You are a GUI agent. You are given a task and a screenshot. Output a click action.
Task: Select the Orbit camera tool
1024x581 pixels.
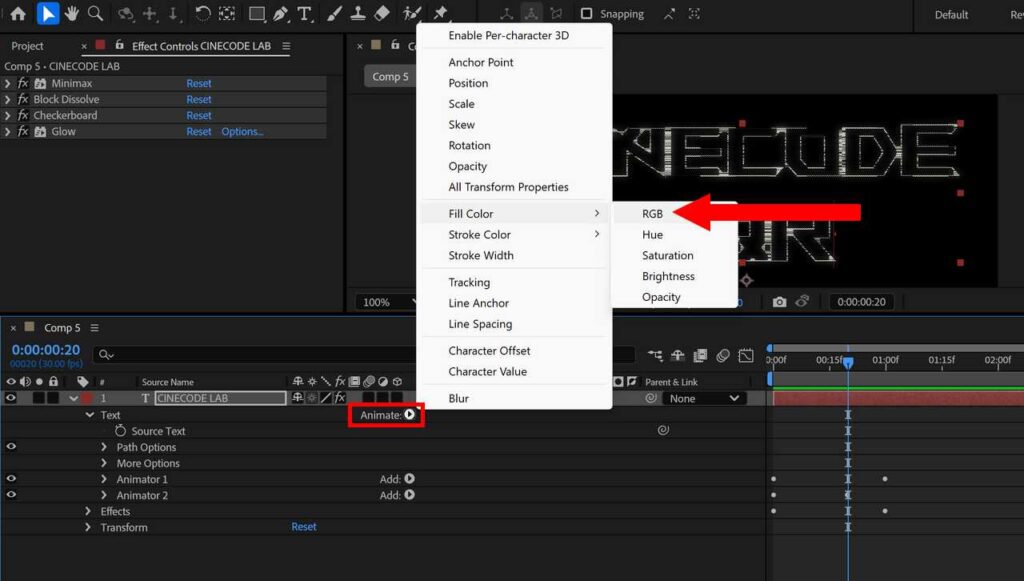point(125,14)
